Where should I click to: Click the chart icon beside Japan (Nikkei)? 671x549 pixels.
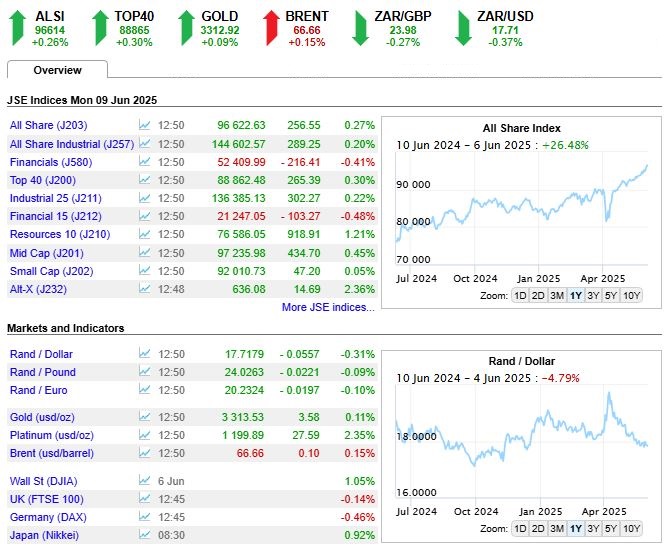[x=145, y=535]
